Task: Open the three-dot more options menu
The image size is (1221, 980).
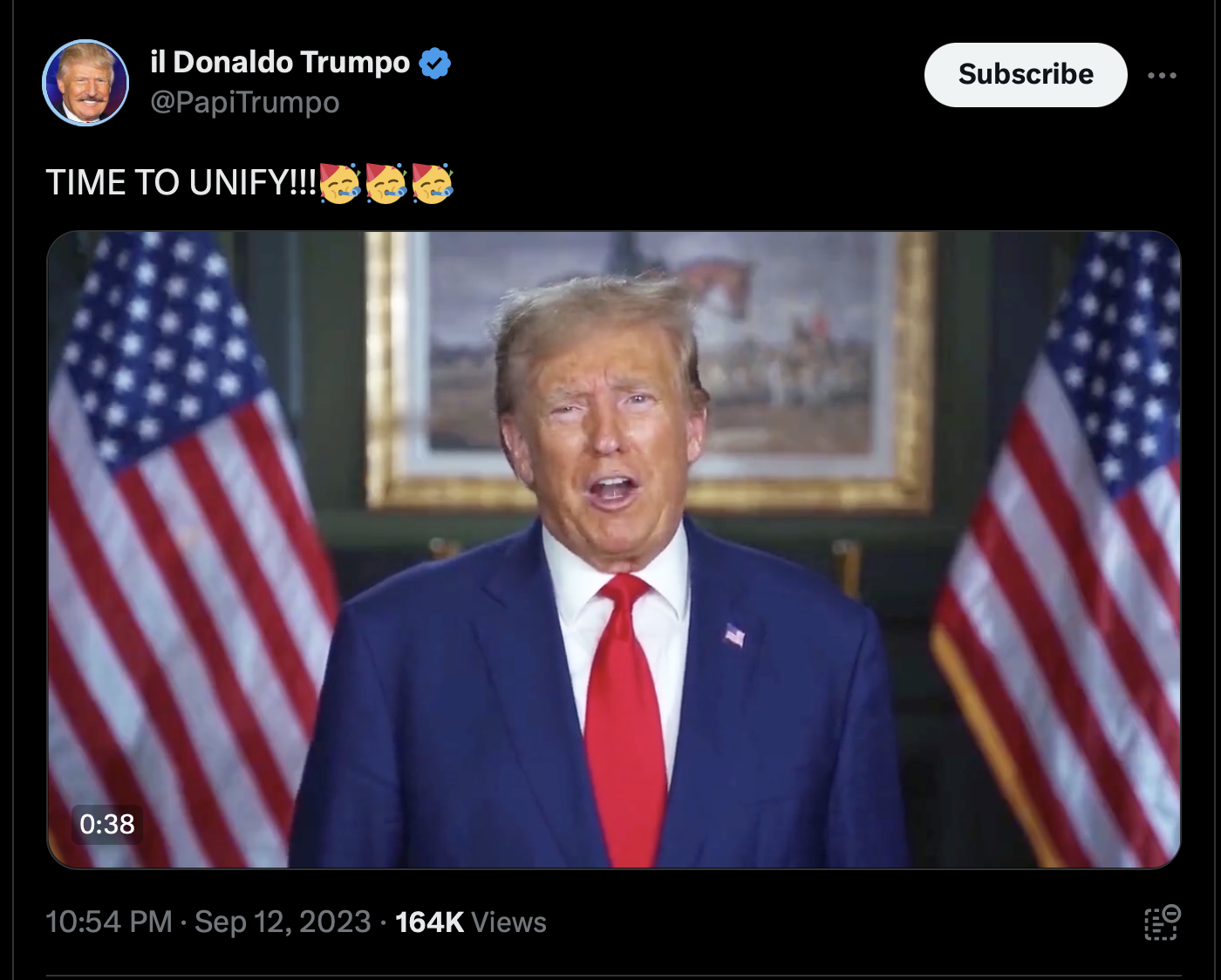Action: 1162,76
